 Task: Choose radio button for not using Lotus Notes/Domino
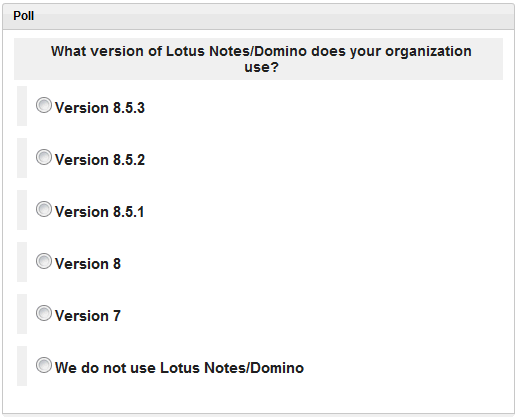coord(44,365)
